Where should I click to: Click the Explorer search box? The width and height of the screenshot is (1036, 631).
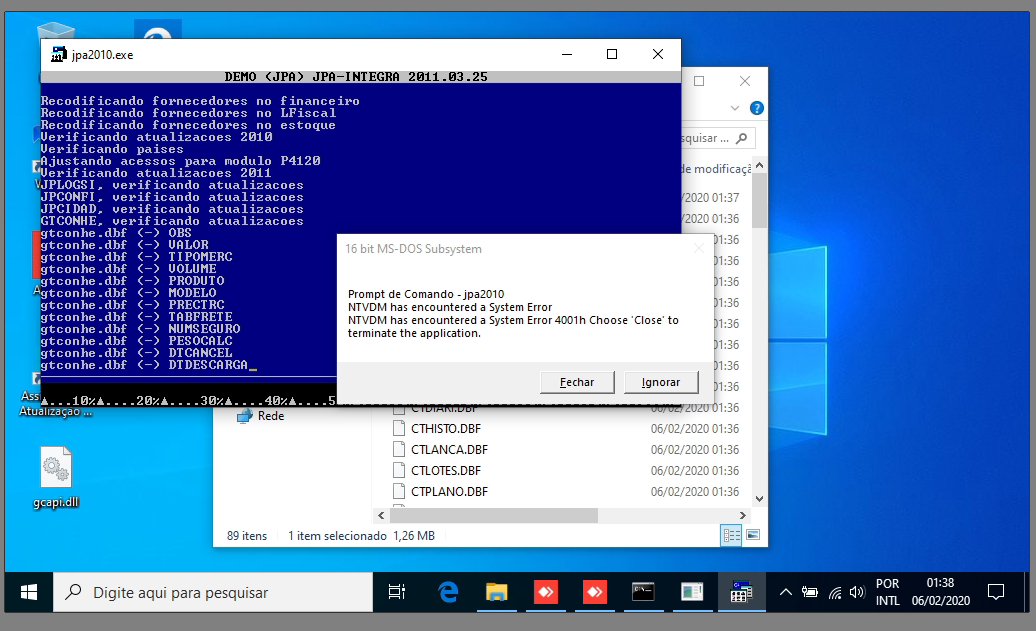(x=708, y=138)
